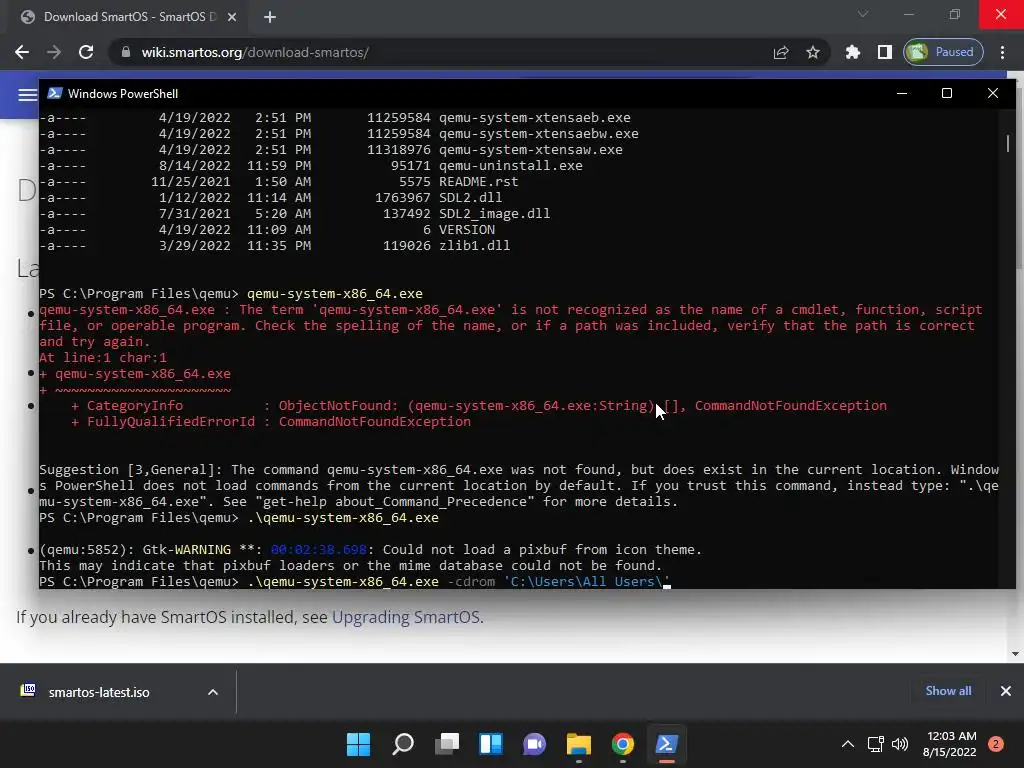Select the Download SmartOS tab
Screen dimensions: 1024x768
pyautogui.click(x=124, y=17)
